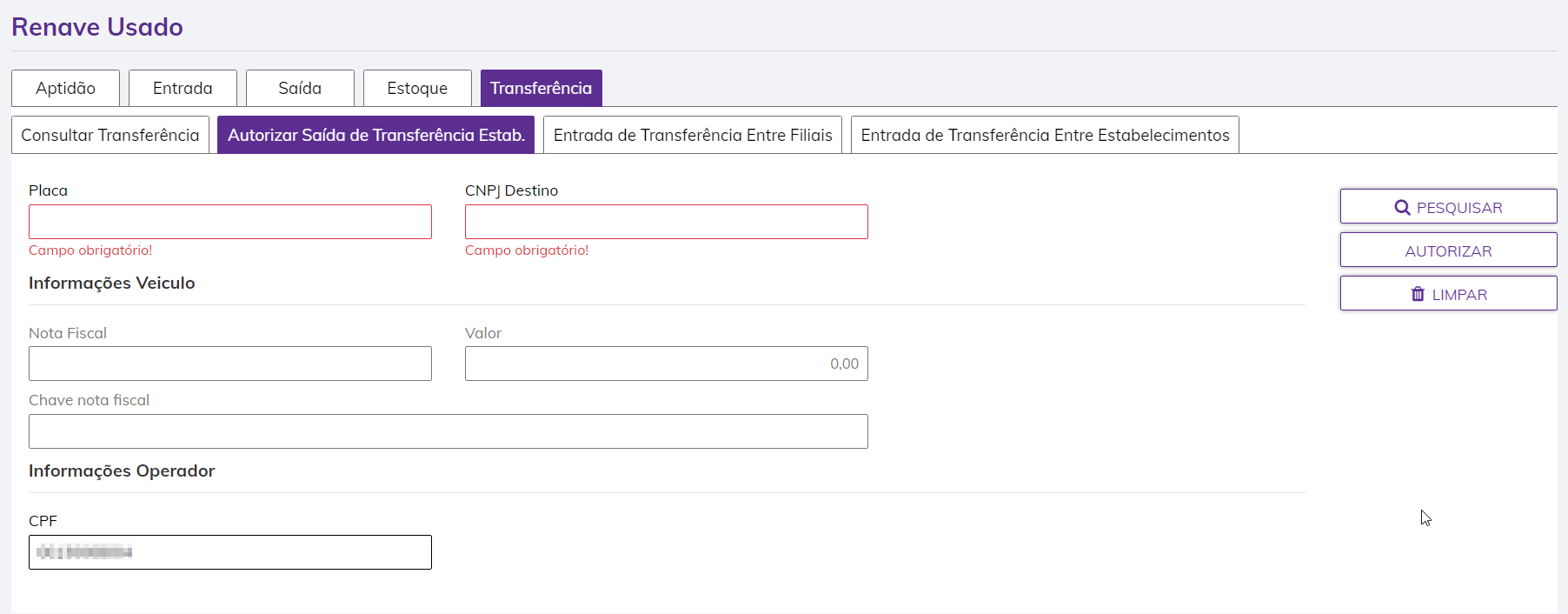Click into the CNPJ Destino field
This screenshot has height=614, width=1568.
667,222
